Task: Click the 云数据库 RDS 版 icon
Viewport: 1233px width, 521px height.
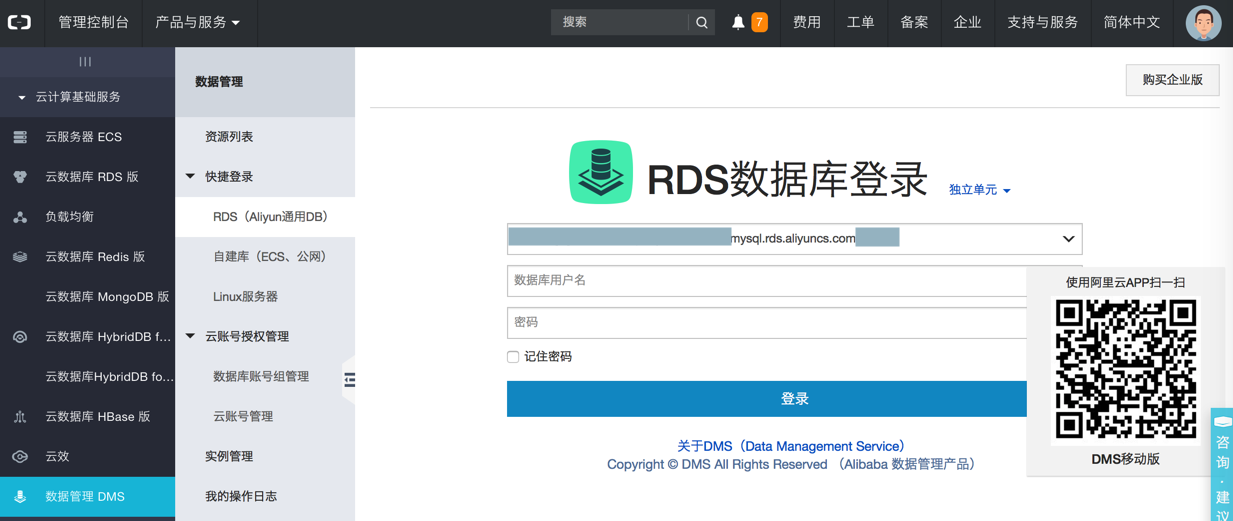Action: point(20,177)
